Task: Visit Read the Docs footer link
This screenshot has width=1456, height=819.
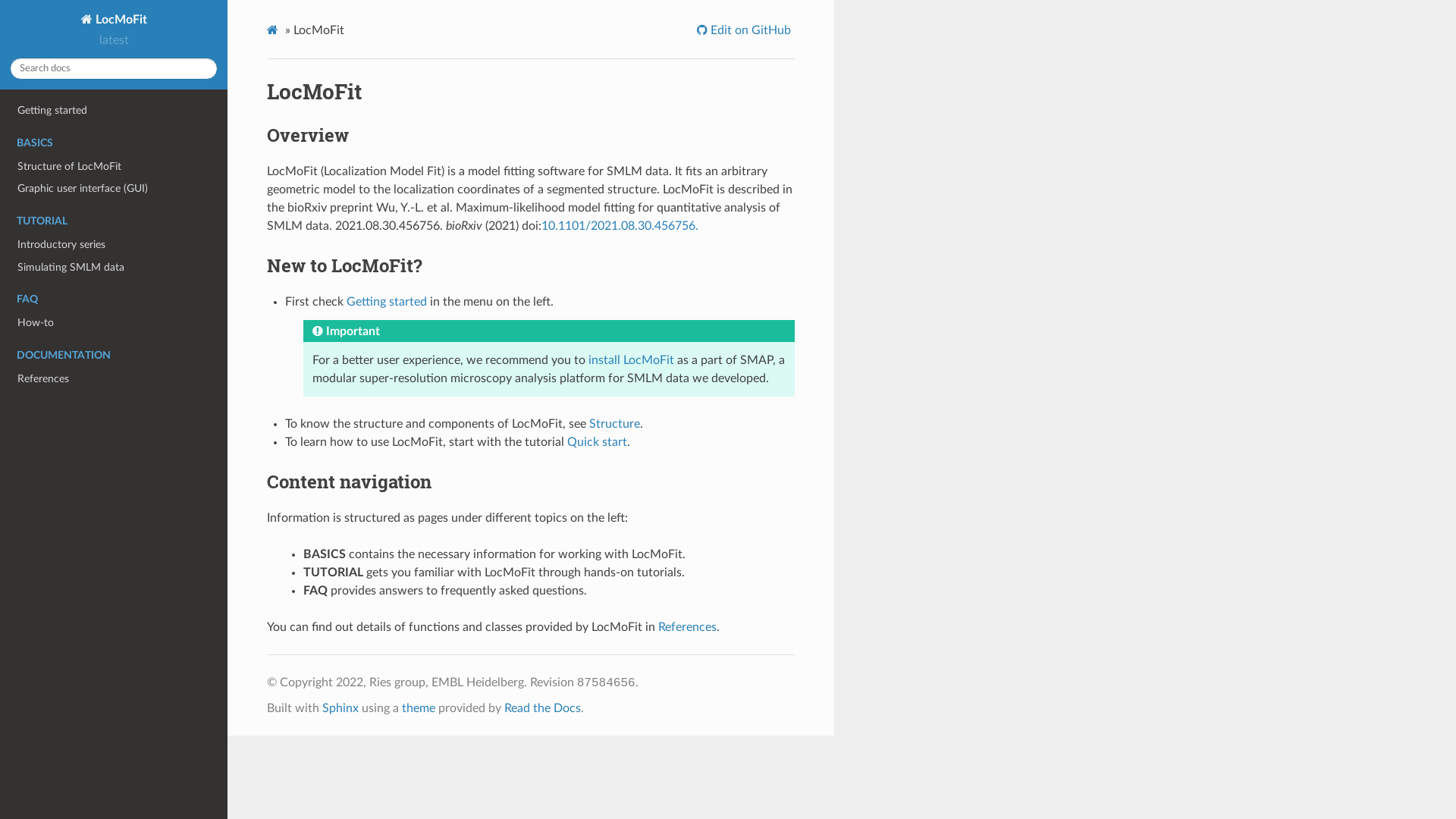Action: (x=542, y=708)
